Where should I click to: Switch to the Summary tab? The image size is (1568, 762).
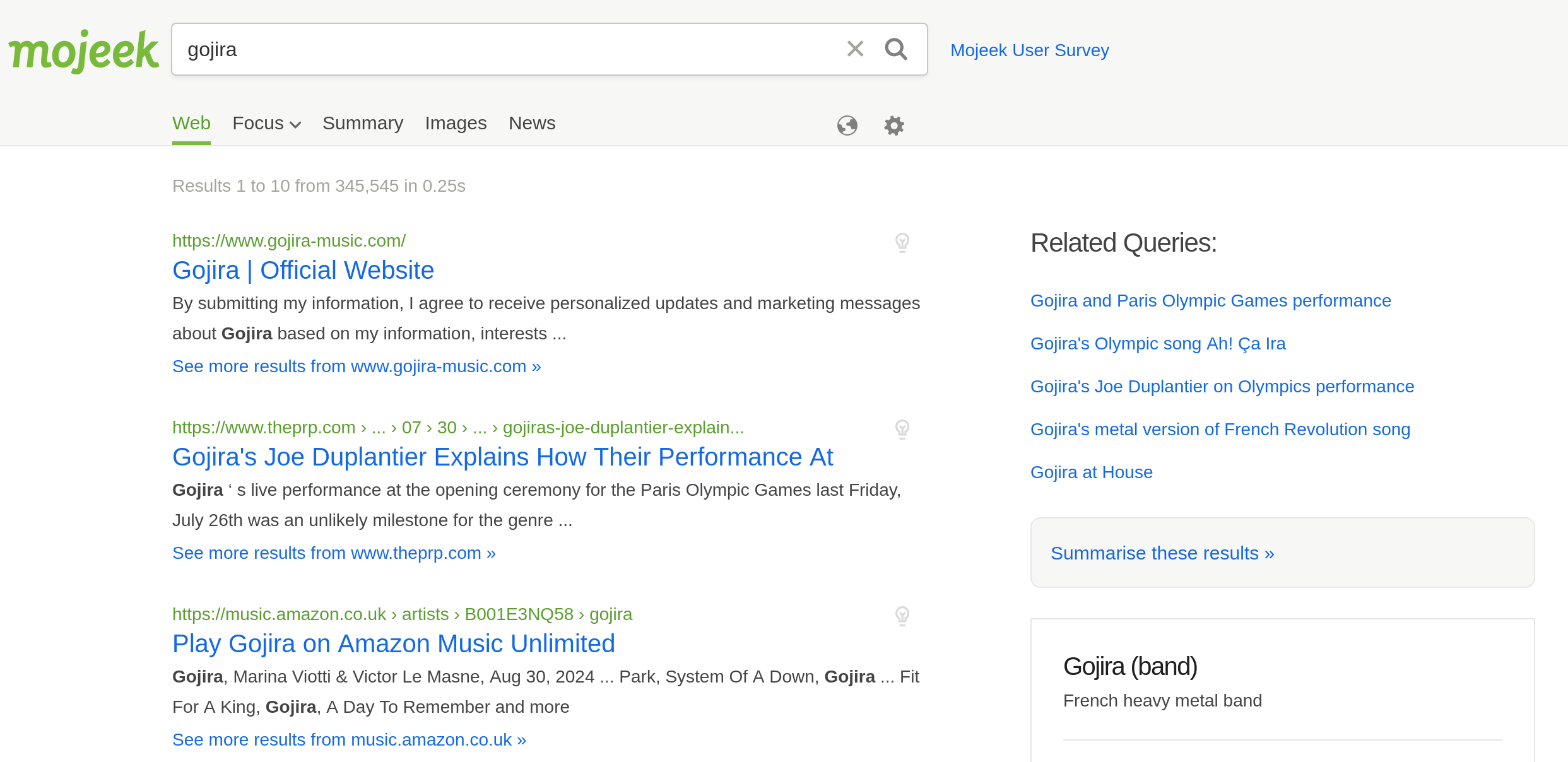[x=363, y=124]
